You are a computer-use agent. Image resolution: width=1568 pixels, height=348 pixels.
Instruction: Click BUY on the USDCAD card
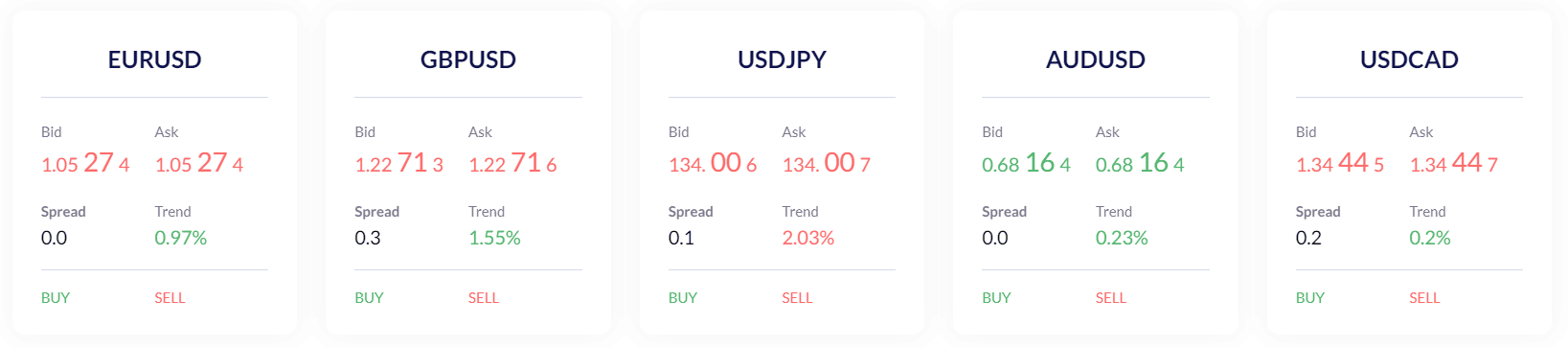click(1310, 298)
